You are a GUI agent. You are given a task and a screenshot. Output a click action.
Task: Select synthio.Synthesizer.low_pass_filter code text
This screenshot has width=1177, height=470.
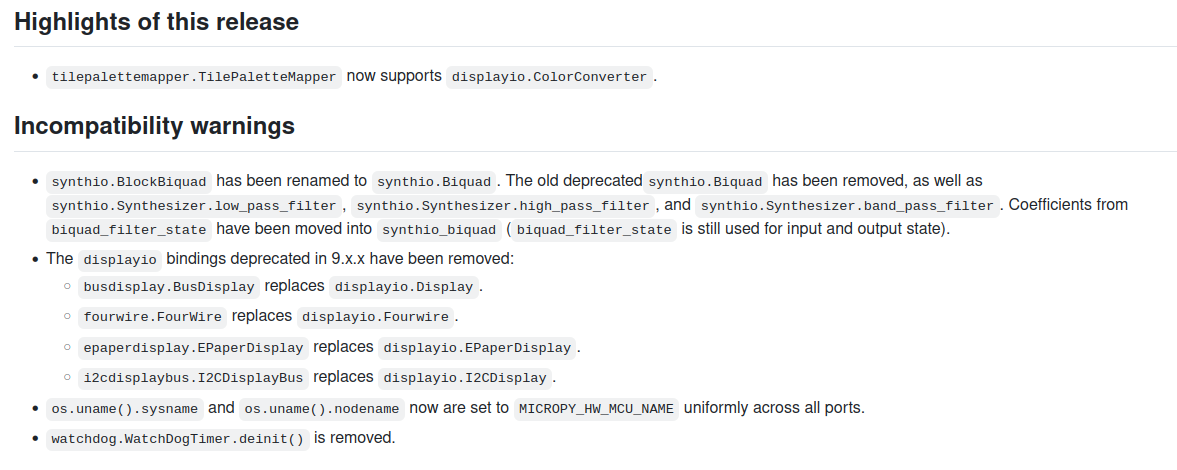(194, 207)
